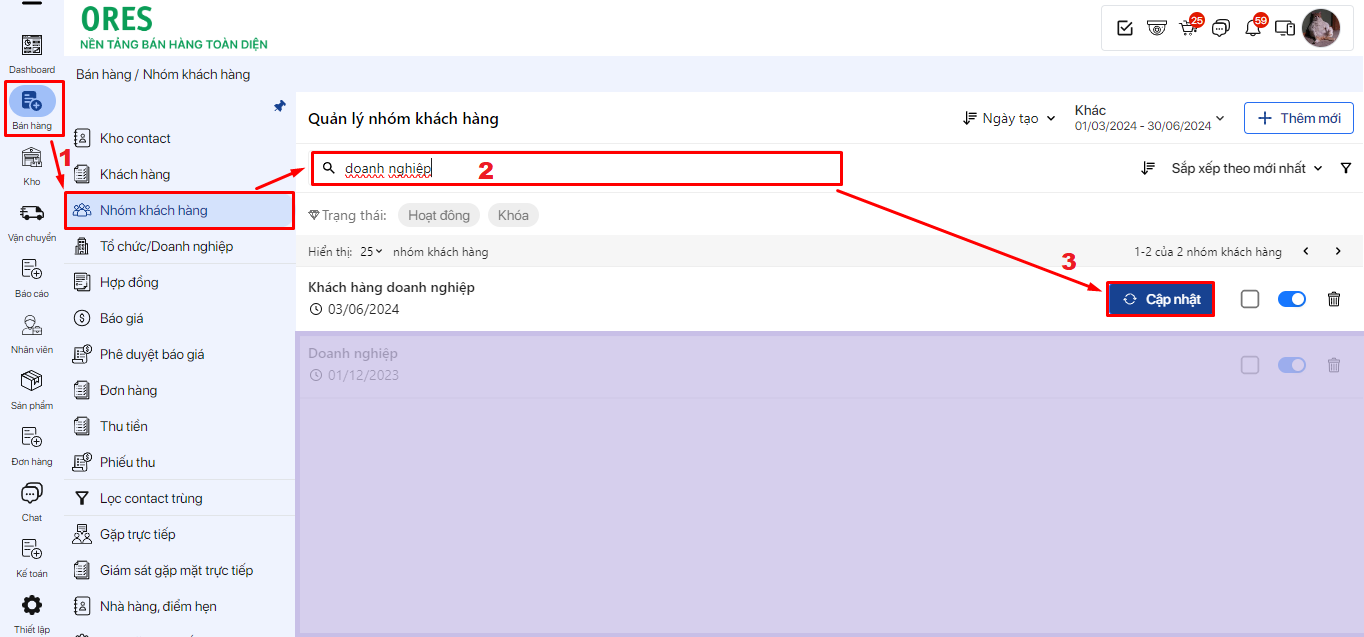This screenshot has width=1364, height=637.
Task: Open the chat messages icon in header
Action: [1220, 28]
